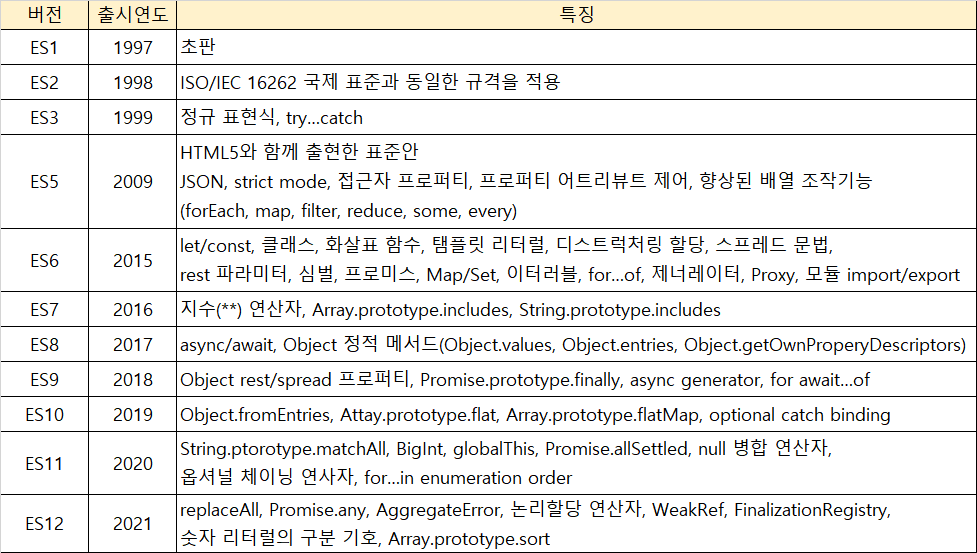This screenshot has height=553, width=977.
Task: Select the '(forEach, map, filter, reduce, some, every)' line
Action: pos(348,211)
